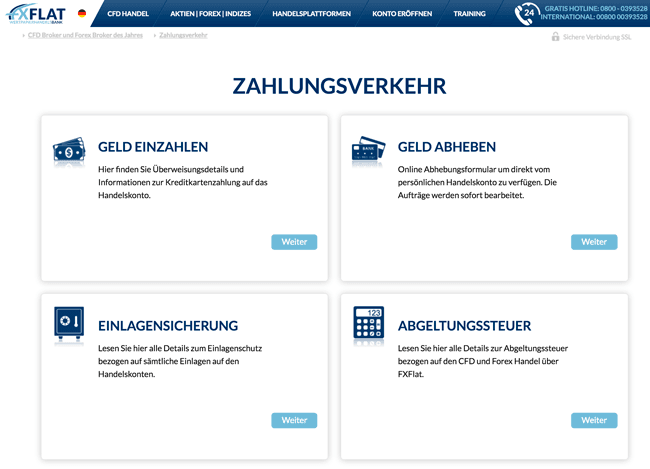The height and width of the screenshot is (469, 650).
Task: Click the Geld Einzahlen heading
Action: (153, 147)
